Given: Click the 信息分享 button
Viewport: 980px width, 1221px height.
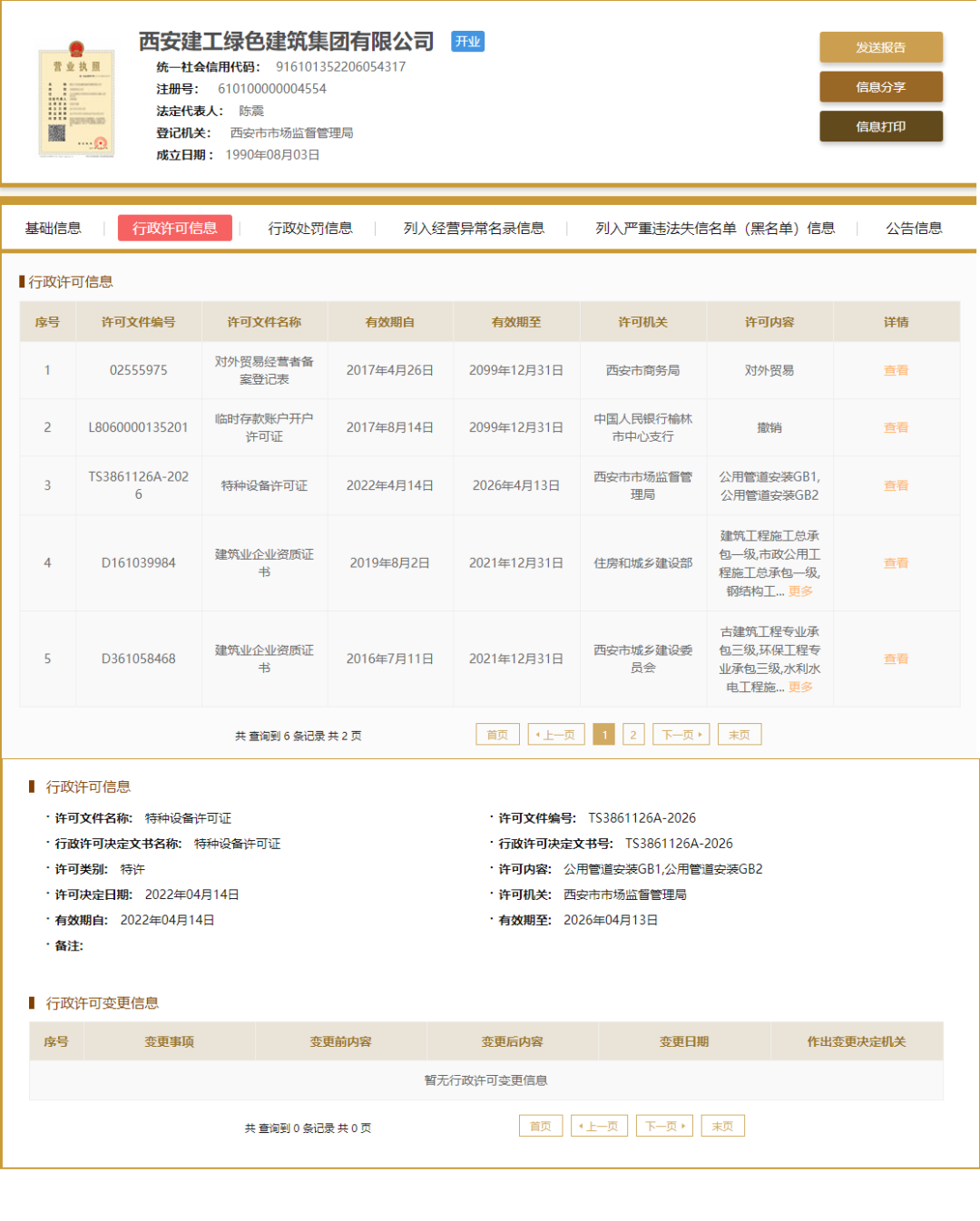Looking at the screenshot, I should (881, 87).
